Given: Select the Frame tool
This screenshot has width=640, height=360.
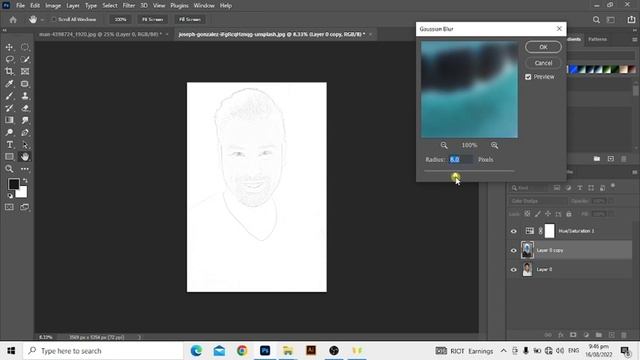Looking at the screenshot, I should click(x=25, y=71).
